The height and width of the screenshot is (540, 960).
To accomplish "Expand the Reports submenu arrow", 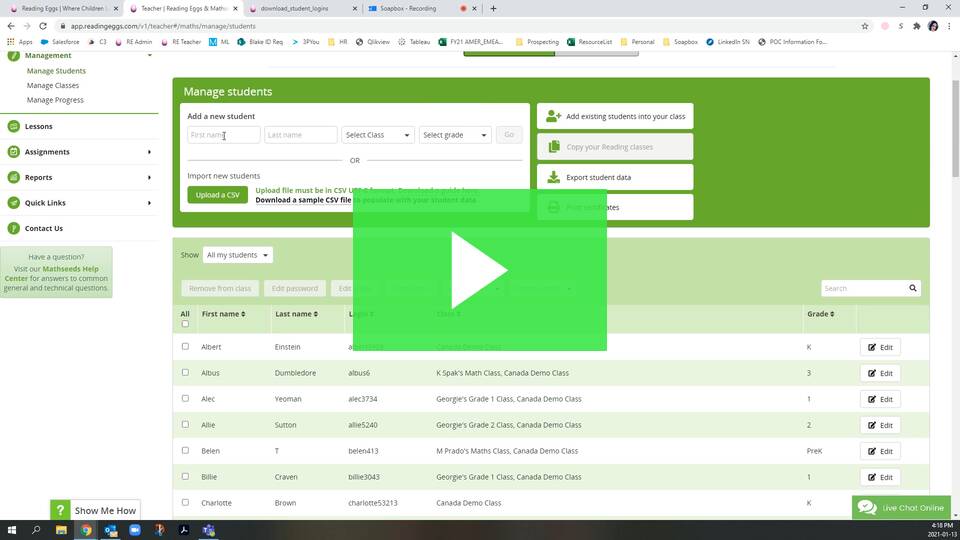I will click(149, 178).
